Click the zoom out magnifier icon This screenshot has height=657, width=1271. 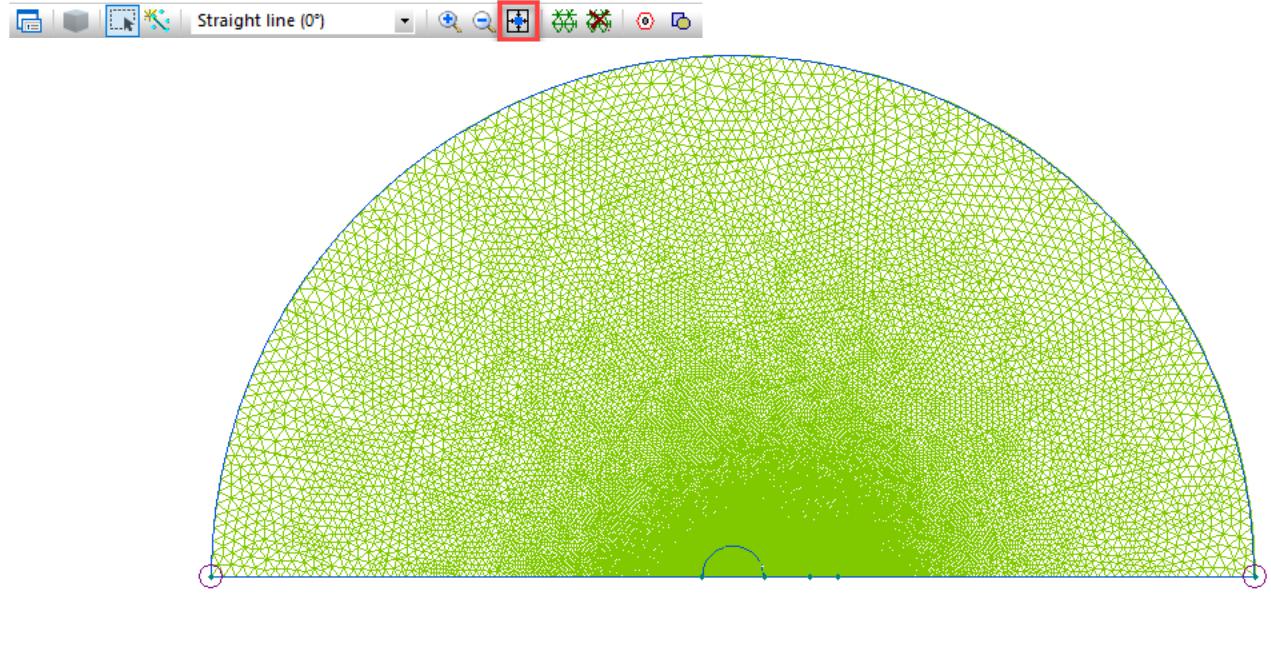(x=483, y=20)
